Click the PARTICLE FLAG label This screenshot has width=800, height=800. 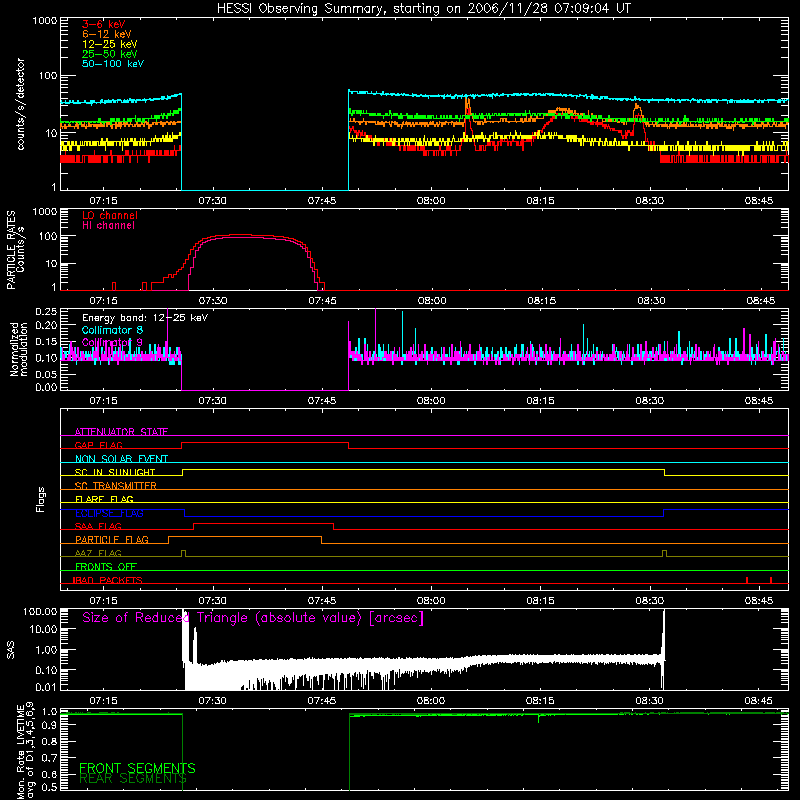click(x=112, y=540)
